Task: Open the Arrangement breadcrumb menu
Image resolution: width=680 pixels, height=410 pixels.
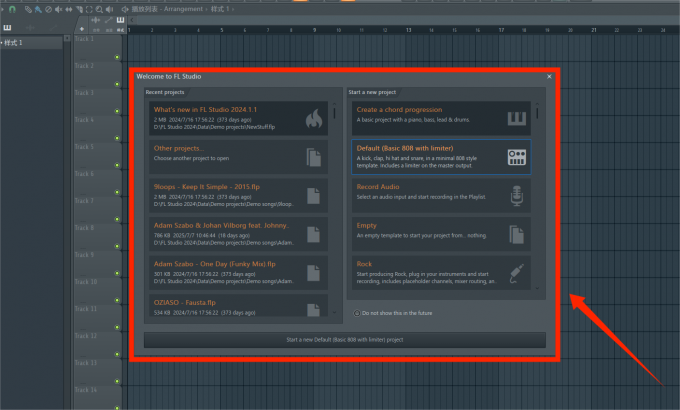Action: tap(183, 9)
